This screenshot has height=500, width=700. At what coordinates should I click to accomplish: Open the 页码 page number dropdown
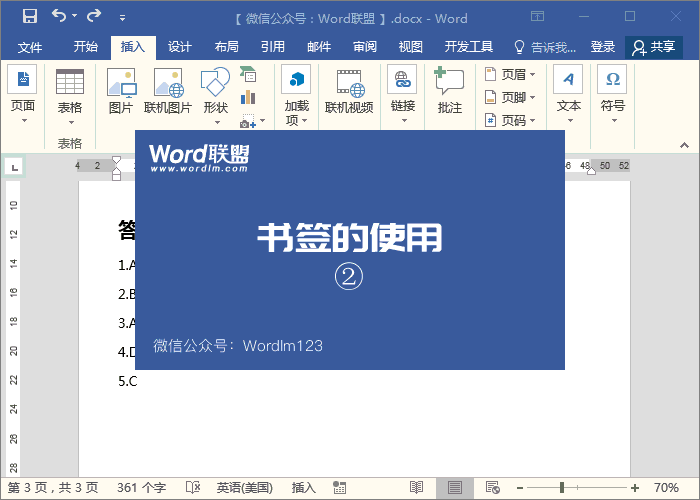click(510, 121)
